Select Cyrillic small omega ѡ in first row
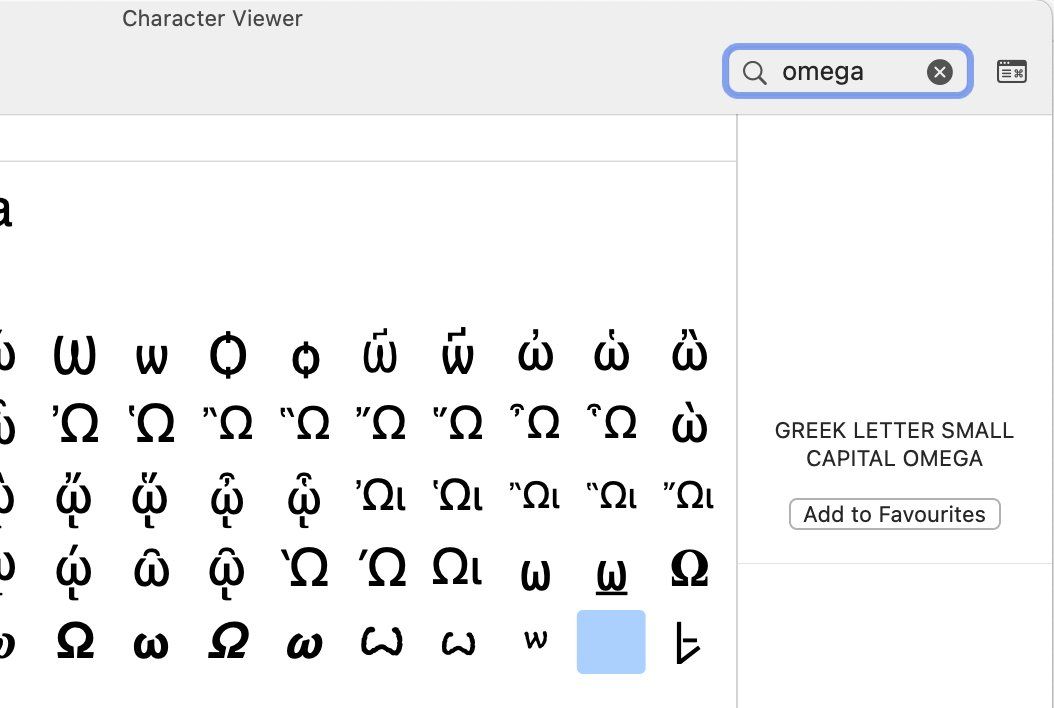Image resolution: width=1054 pixels, height=708 pixels. (x=152, y=358)
